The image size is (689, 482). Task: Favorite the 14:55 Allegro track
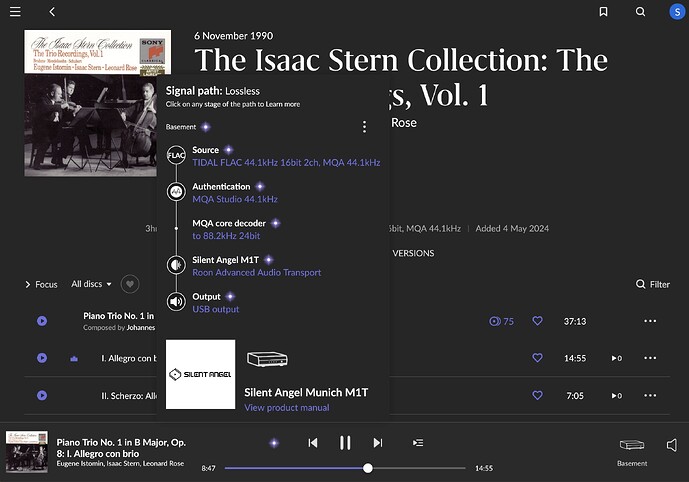point(537,358)
